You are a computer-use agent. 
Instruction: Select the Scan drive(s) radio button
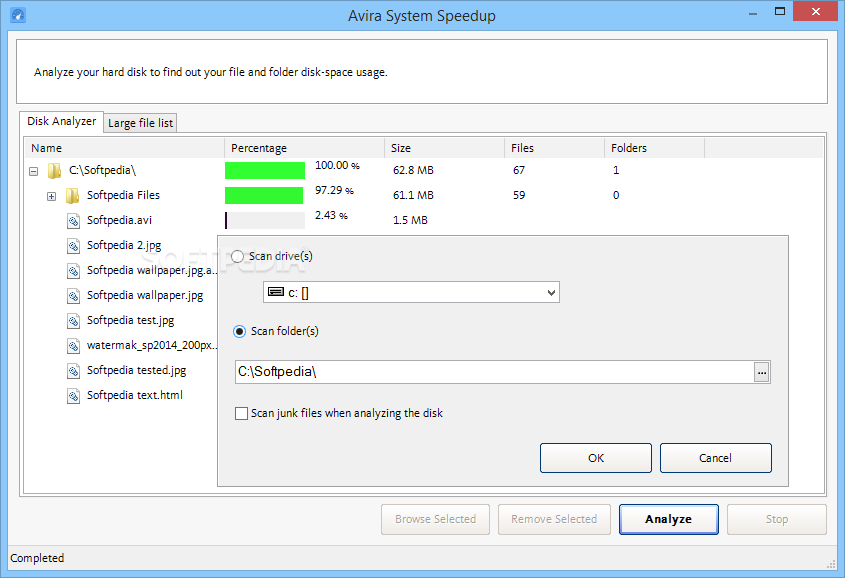tap(237, 256)
